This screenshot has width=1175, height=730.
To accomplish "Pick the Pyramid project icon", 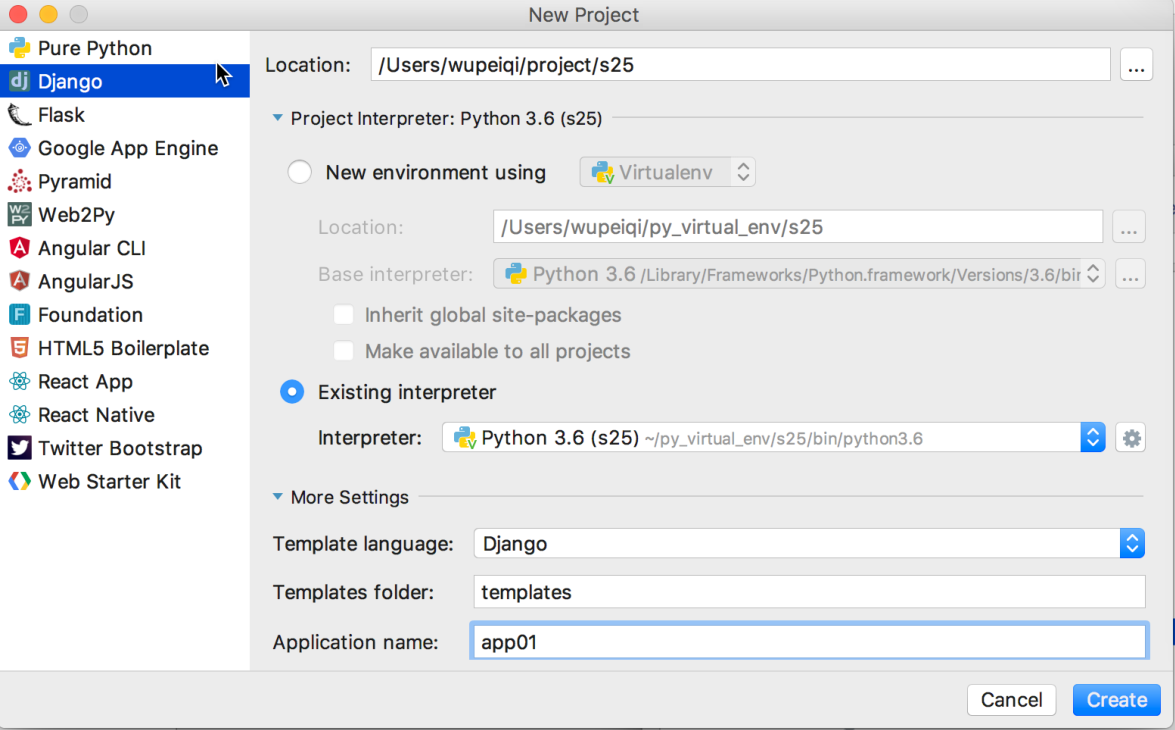I will (19, 182).
